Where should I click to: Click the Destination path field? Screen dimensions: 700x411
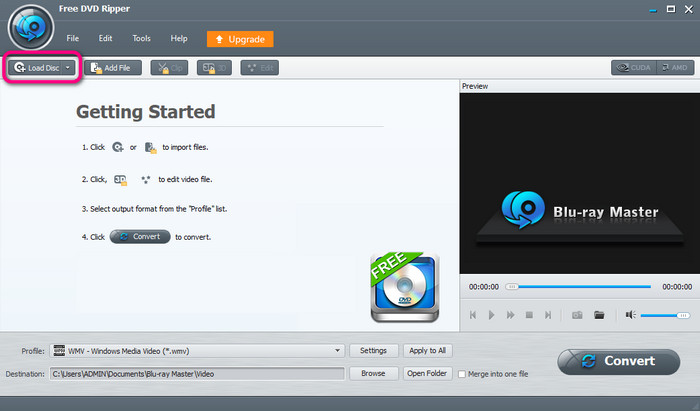(197, 374)
